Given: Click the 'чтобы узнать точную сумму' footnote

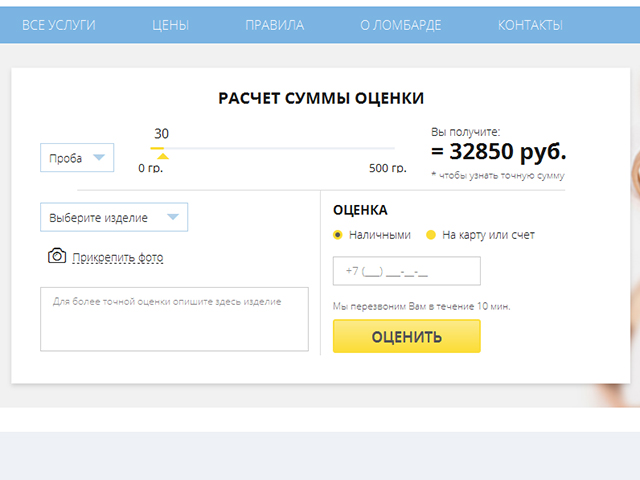Looking at the screenshot, I should (498, 176).
